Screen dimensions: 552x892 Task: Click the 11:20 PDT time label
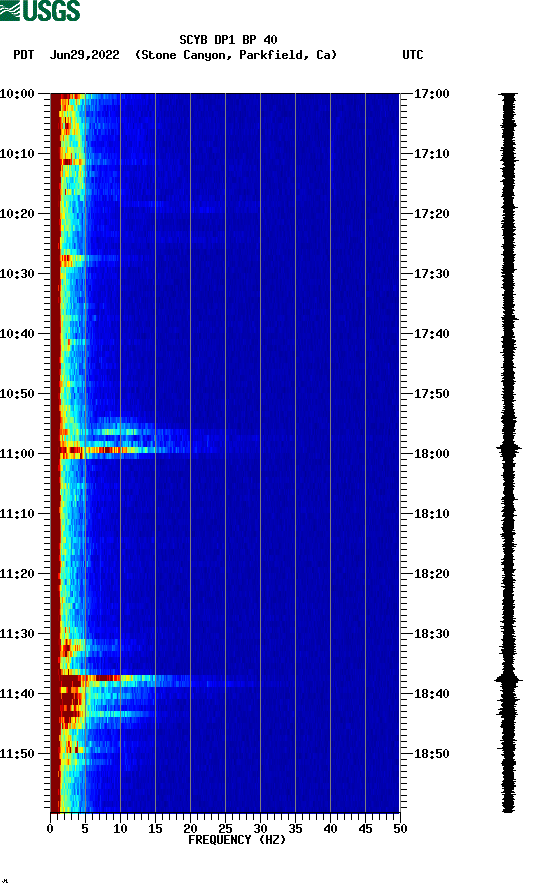[17, 574]
